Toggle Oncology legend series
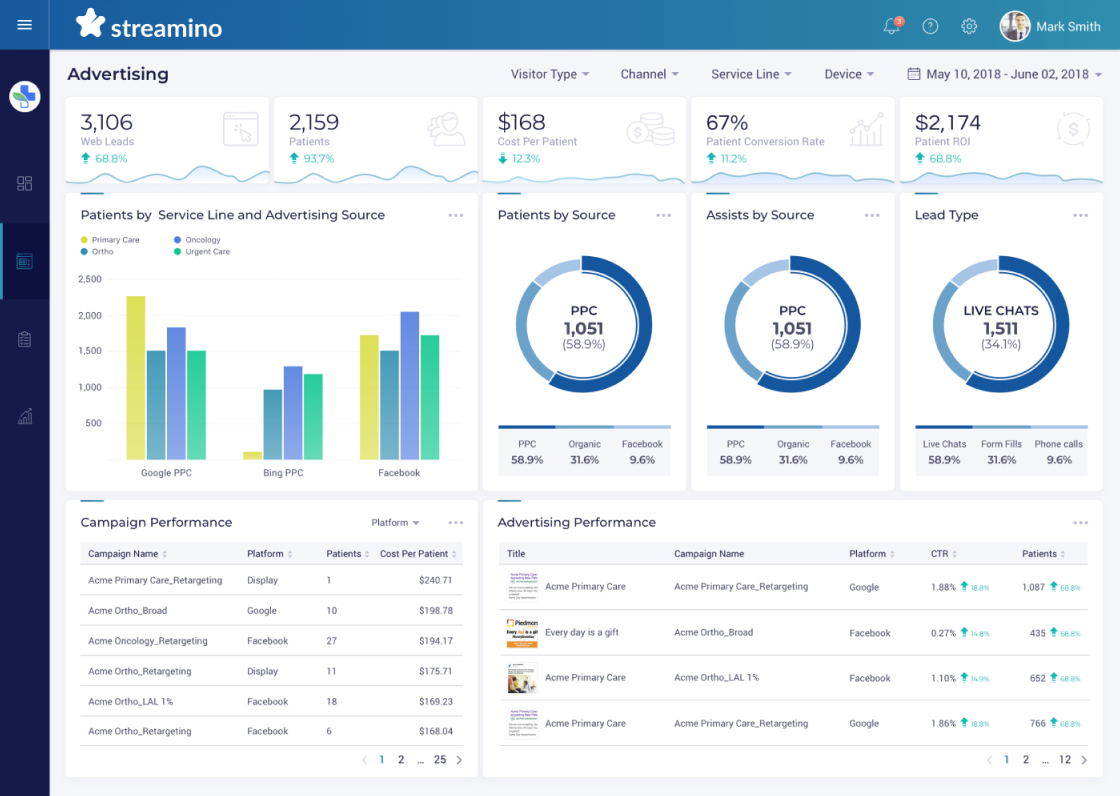The image size is (1120, 796). (202, 240)
